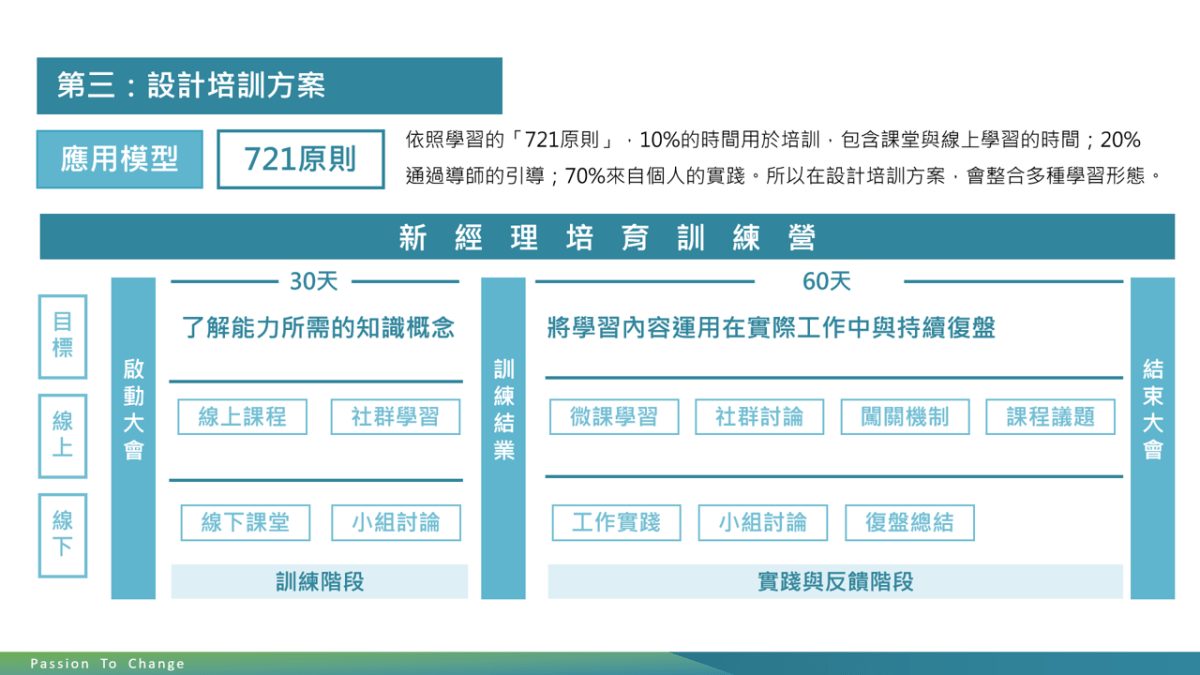
Task: Click the 線上課程 box
Action: [x=243, y=417]
